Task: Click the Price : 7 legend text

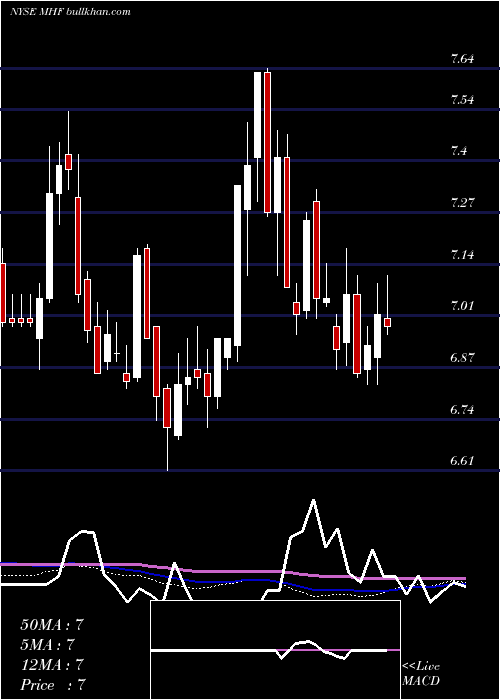Action: pyautogui.click(x=53, y=685)
